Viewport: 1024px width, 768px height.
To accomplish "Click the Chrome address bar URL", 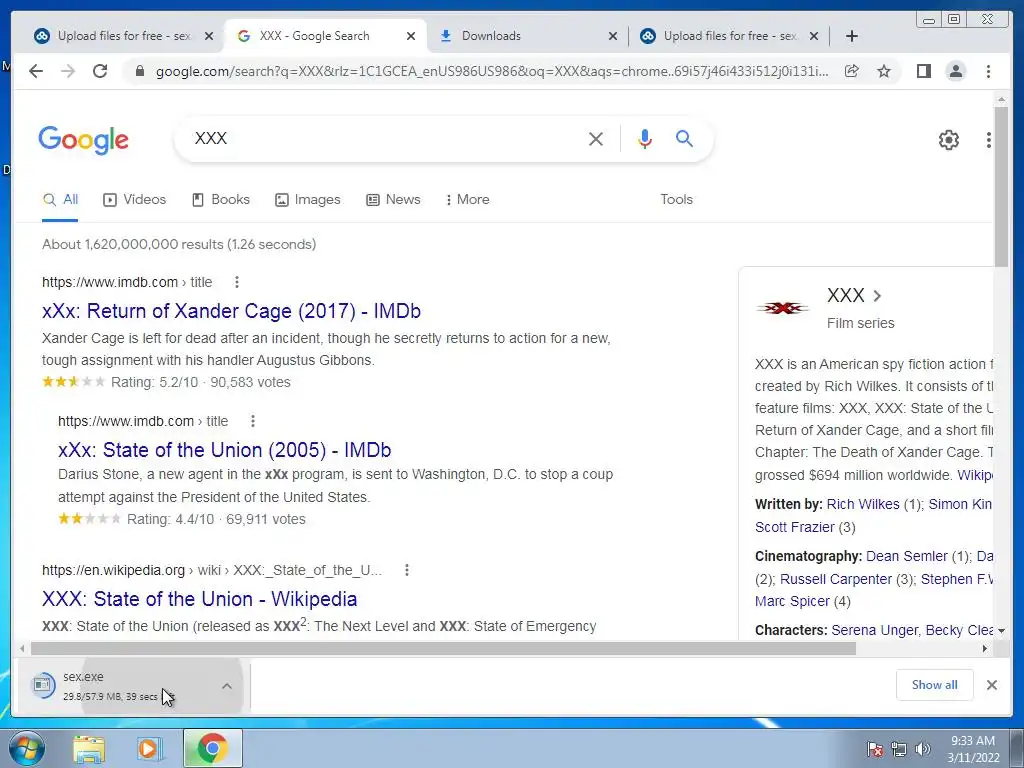I will pos(491,71).
